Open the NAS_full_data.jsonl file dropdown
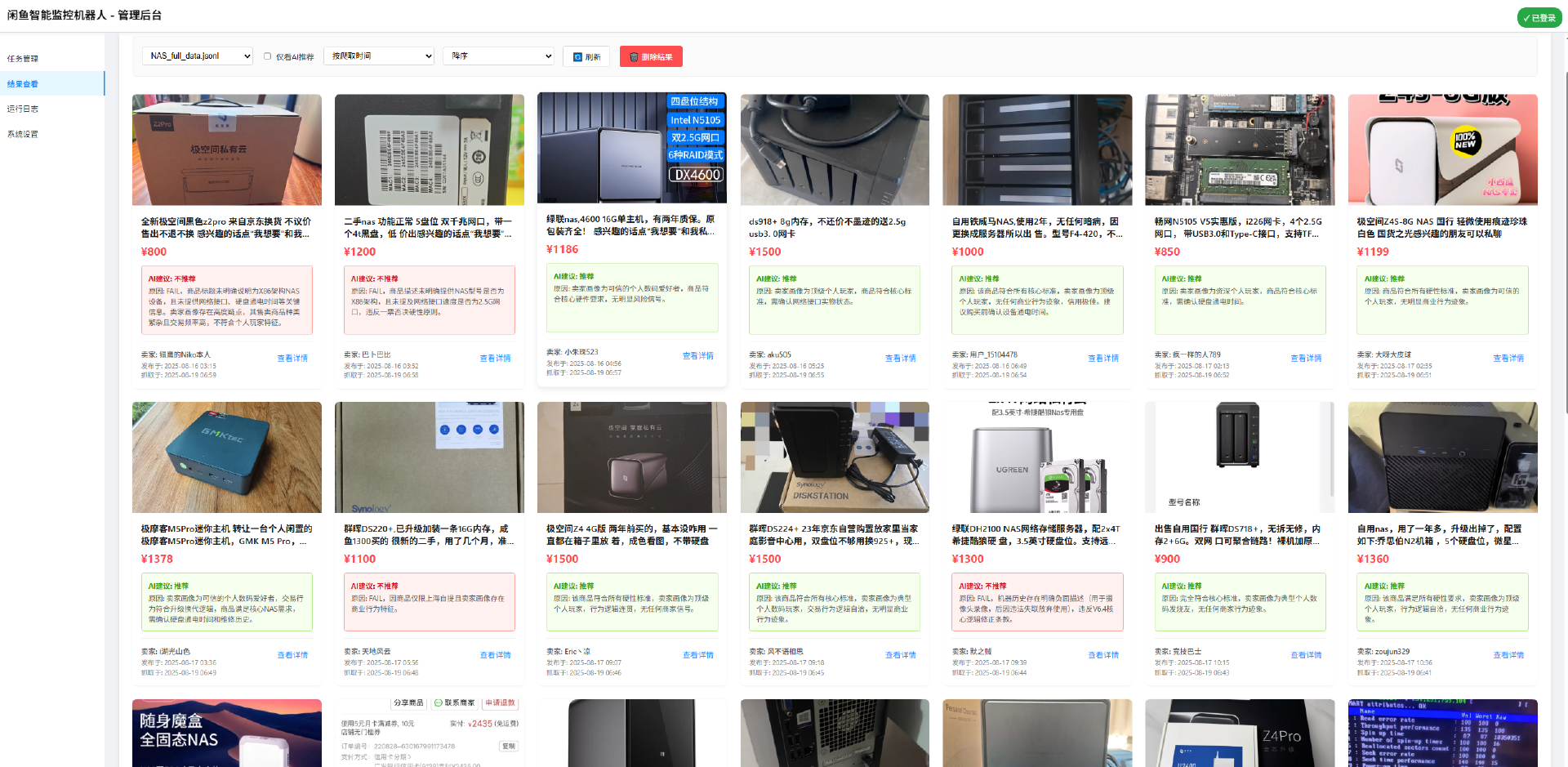The width and height of the screenshot is (1568, 767). tap(198, 56)
